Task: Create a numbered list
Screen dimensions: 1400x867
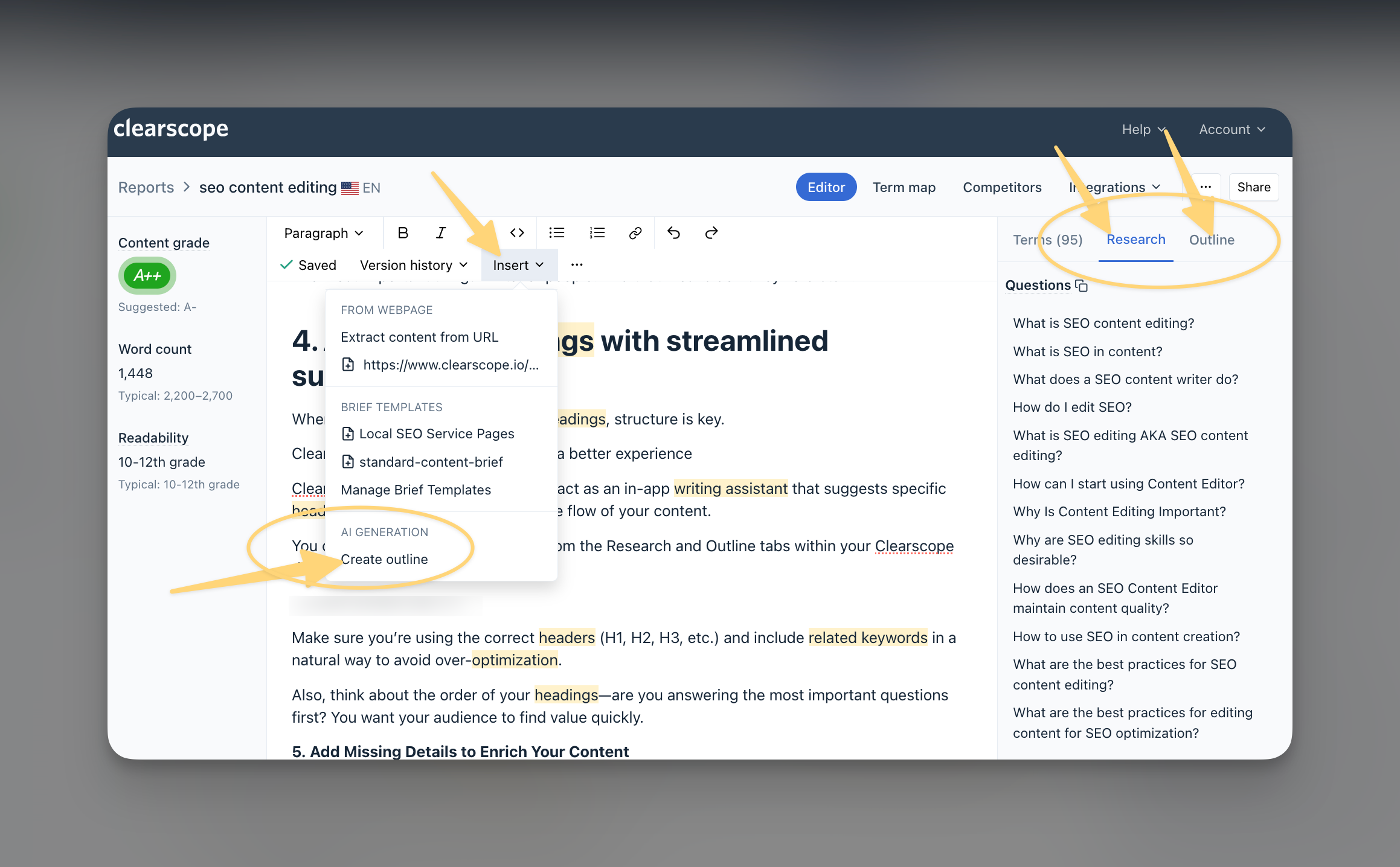Action: point(597,233)
